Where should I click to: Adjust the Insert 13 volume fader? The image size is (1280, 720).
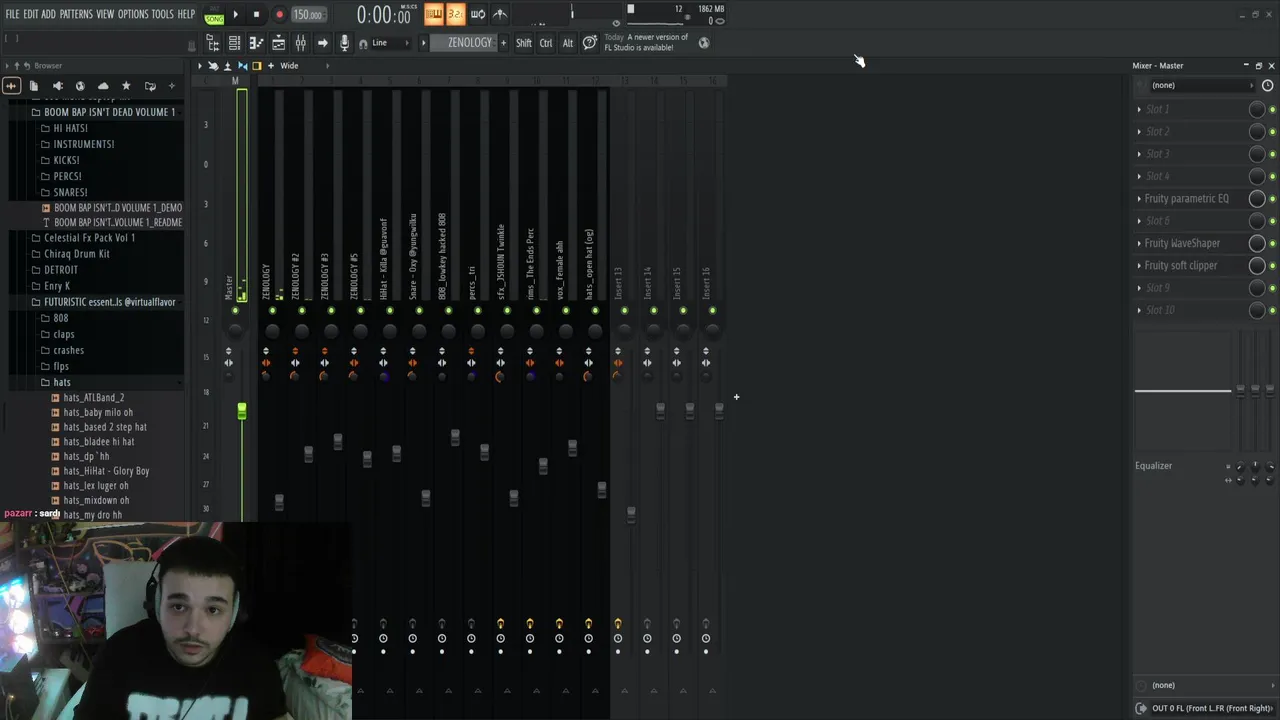(631, 514)
